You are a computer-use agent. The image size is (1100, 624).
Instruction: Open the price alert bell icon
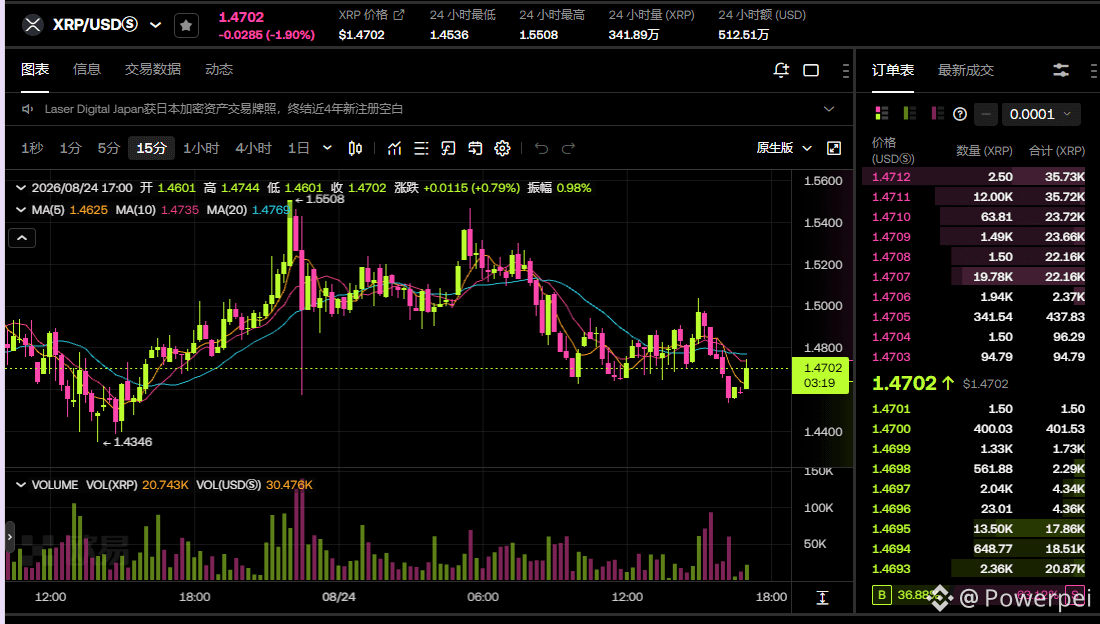point(781,69)
